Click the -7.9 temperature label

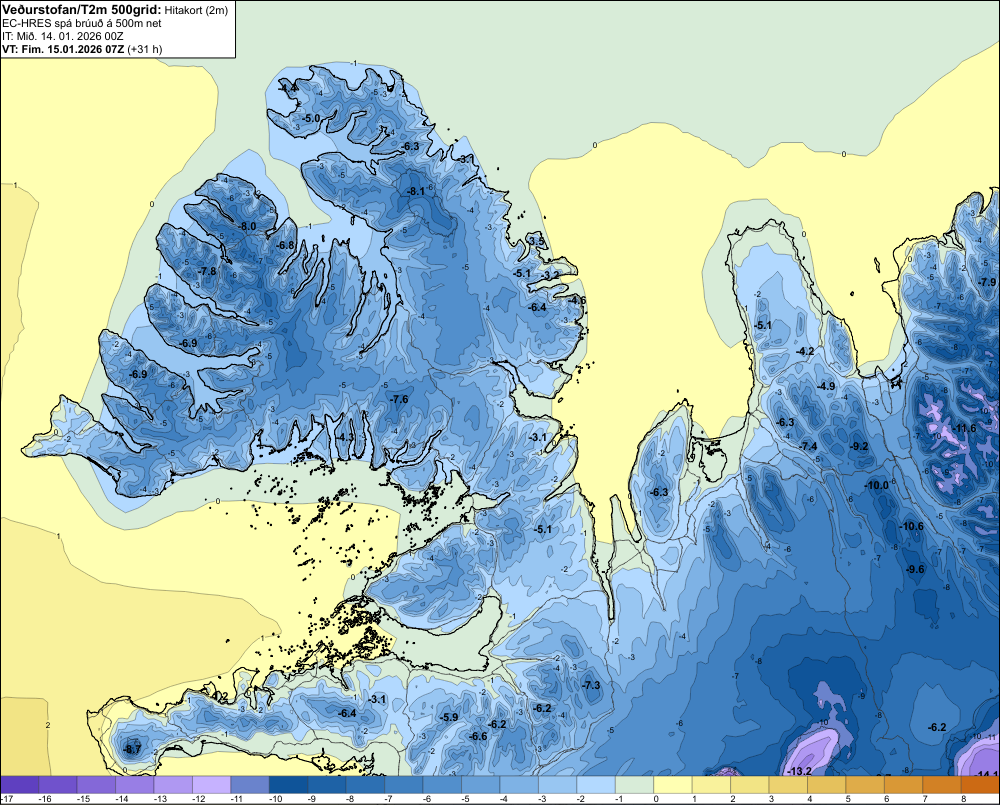(x=987, y=282)
